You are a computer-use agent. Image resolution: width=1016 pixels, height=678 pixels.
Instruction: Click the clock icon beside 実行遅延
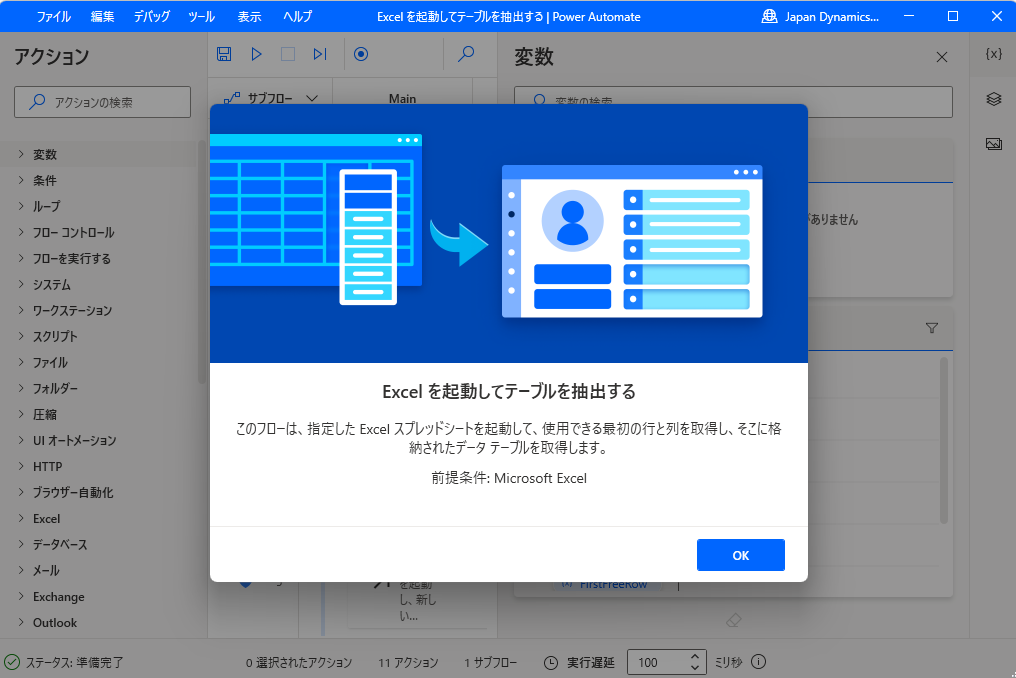pos(550,662)
